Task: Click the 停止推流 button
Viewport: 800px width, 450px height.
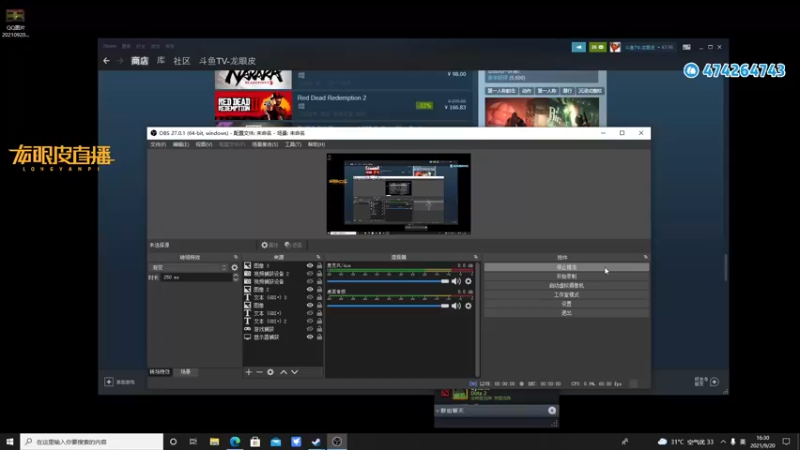Action: tap(566, 267)
